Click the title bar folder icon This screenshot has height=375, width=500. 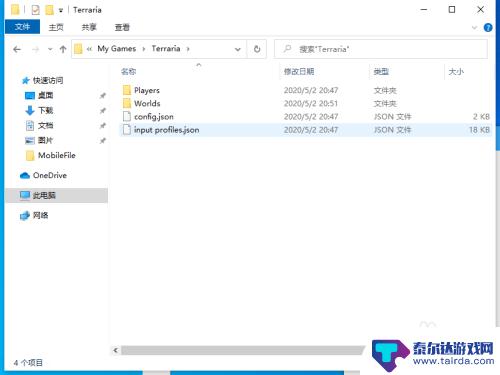coord(15,10)
